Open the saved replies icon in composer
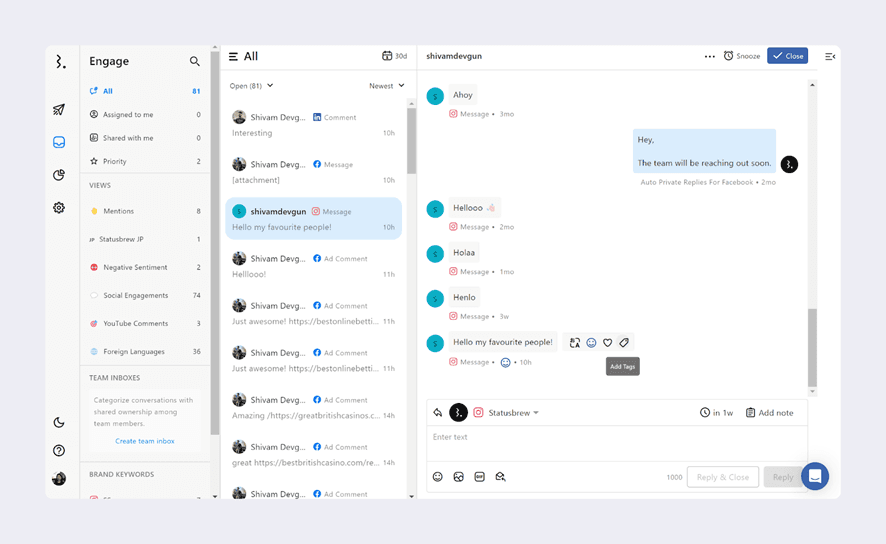 [x=501, y=477]
